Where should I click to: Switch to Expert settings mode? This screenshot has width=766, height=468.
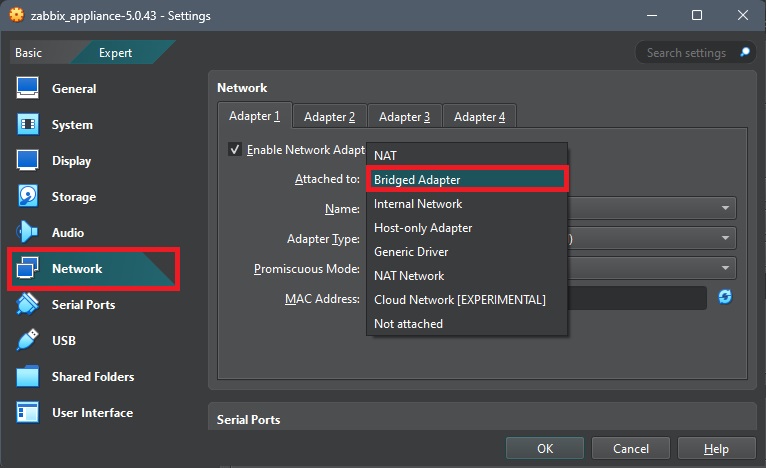click(115, 53)
